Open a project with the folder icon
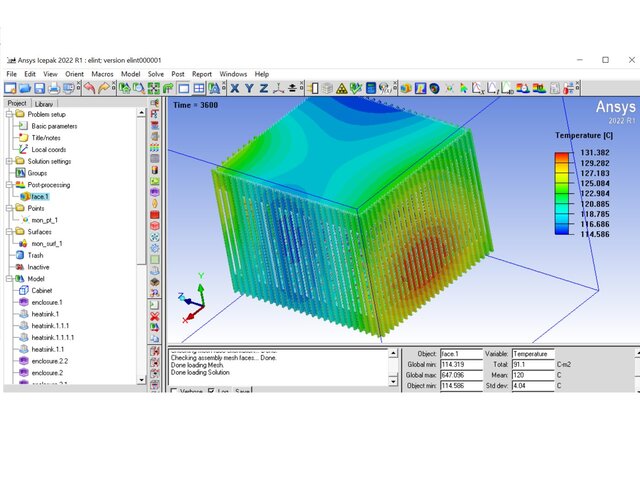640x495 pixels. (x=25, y=88)
